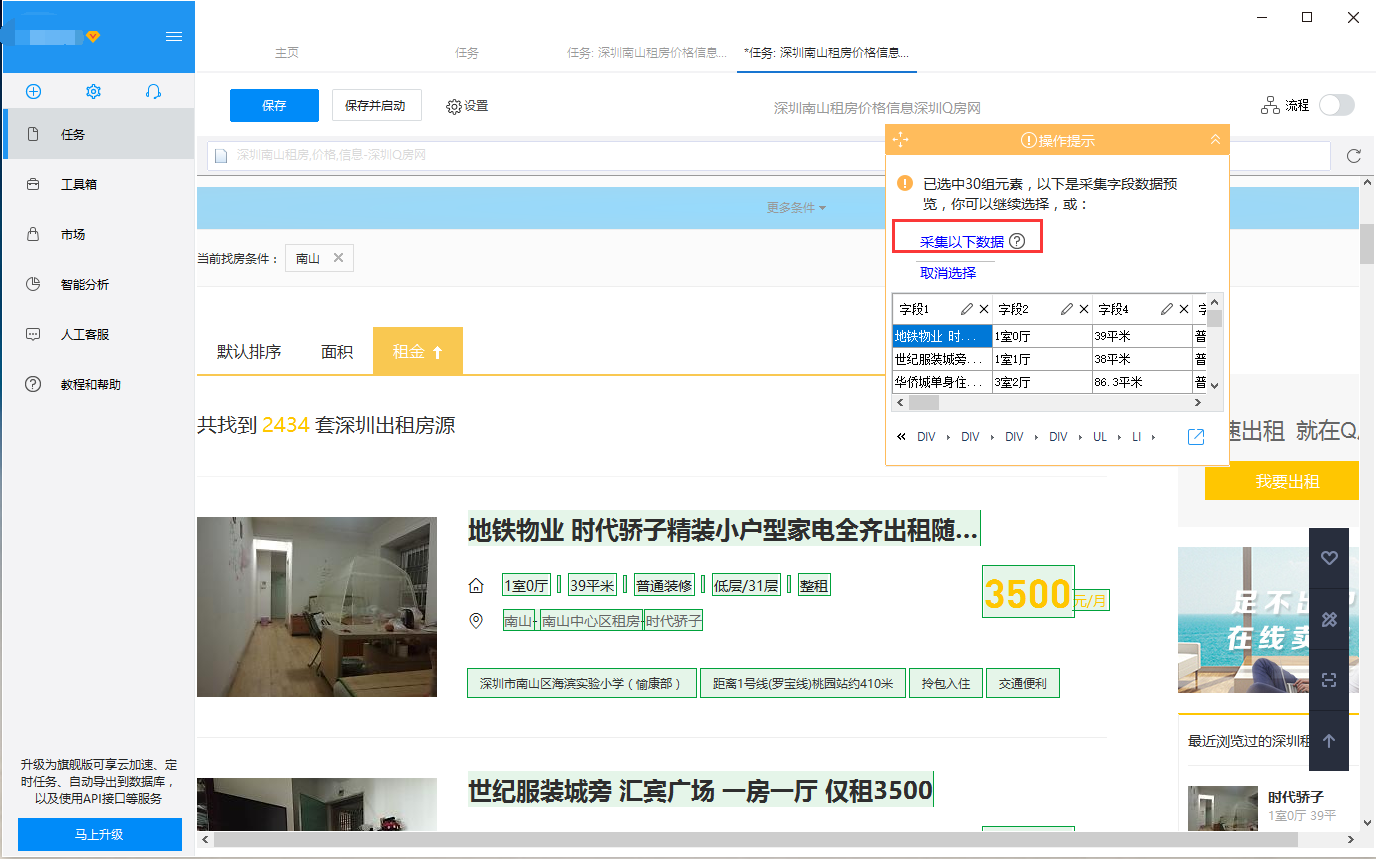Click the 交通便利 tag

point(1023,684)
